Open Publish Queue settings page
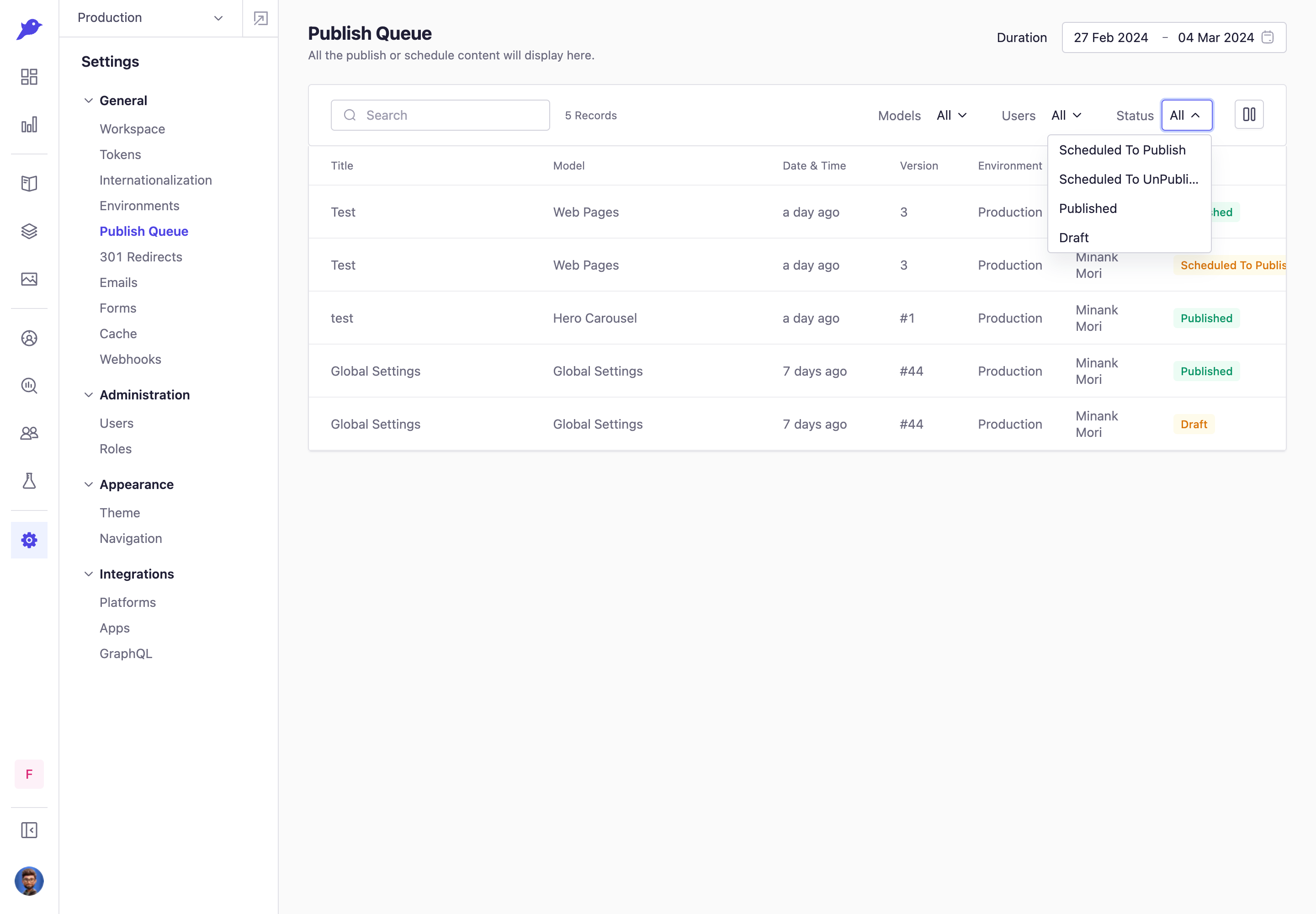The image size is (1316, 914). pos(144,231)
